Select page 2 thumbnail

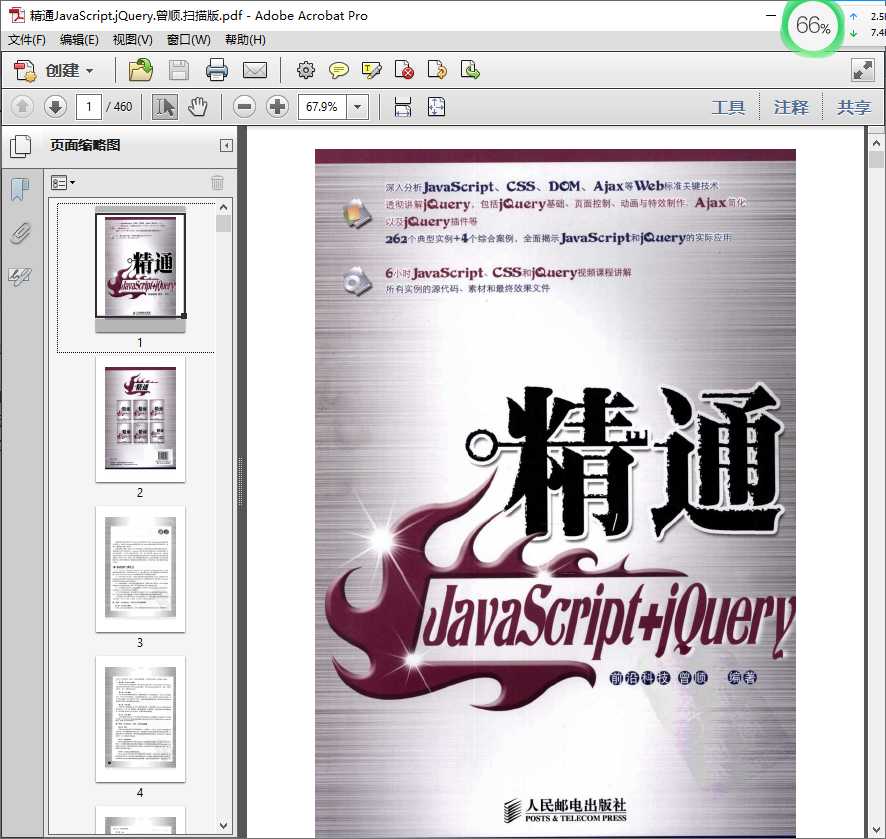click(140, 419)
